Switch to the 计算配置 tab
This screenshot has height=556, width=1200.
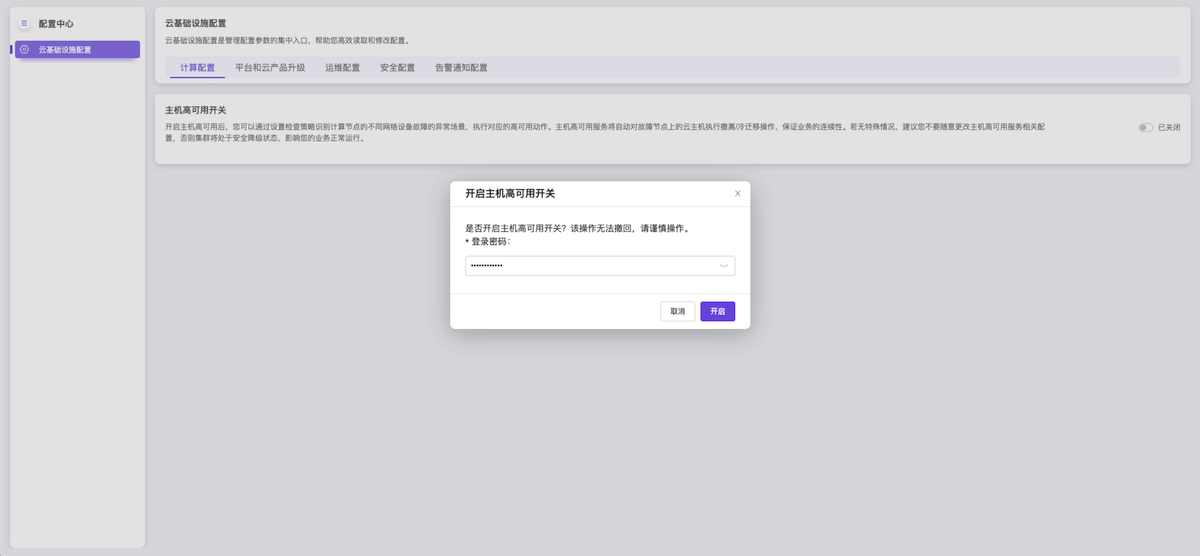click(x=197, y=68)
